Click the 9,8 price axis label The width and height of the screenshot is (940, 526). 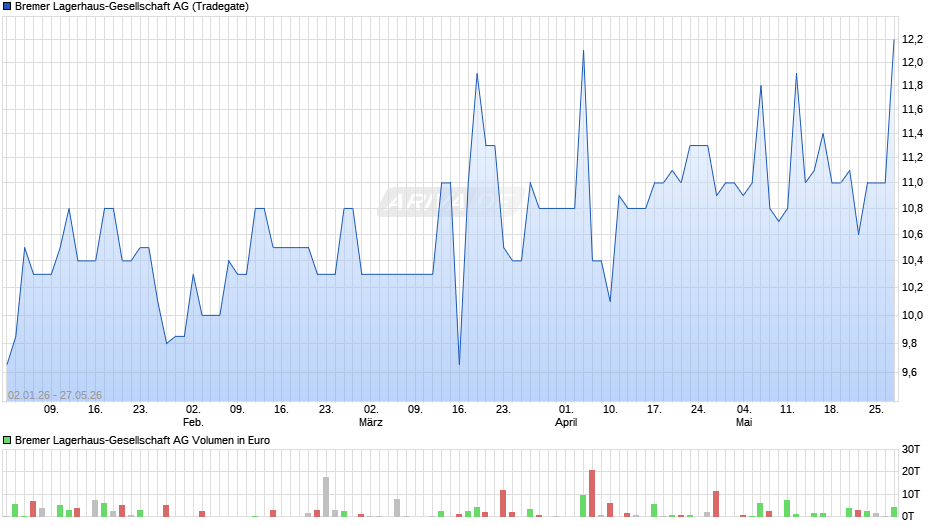pos(910,344)
